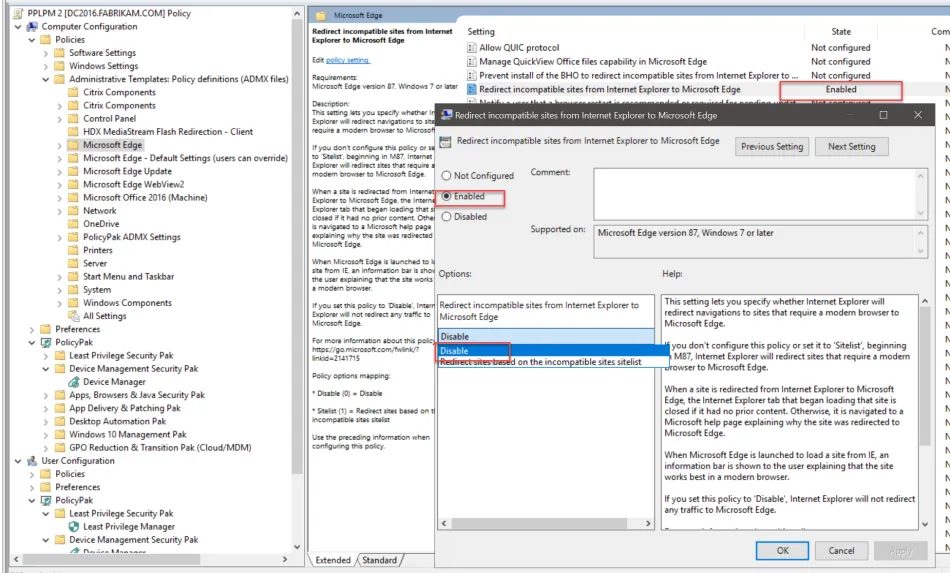Switch to the Standard tab
This screenshot has width=950, height=573.
click(x=379, y=560)
